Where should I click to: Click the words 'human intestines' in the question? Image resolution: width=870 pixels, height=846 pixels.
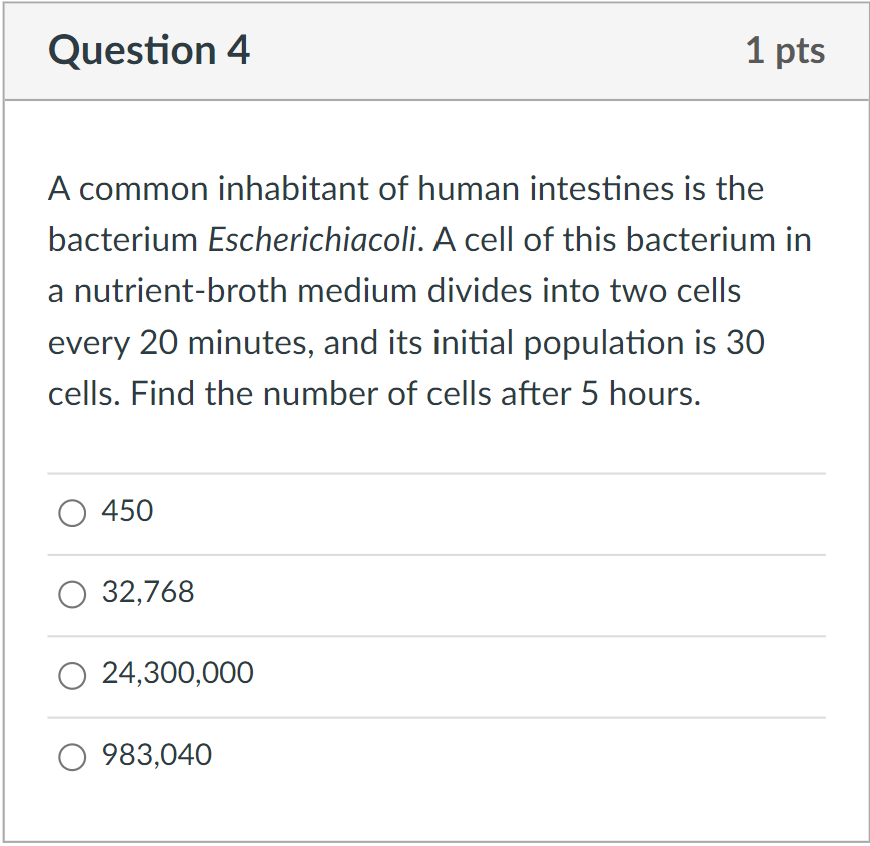pos(545,189)
